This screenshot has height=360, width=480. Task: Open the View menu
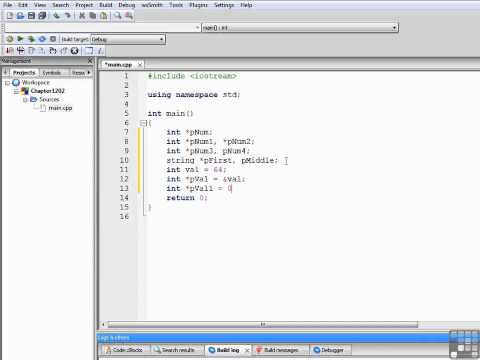pyautogui.click(x=40, y=5)
